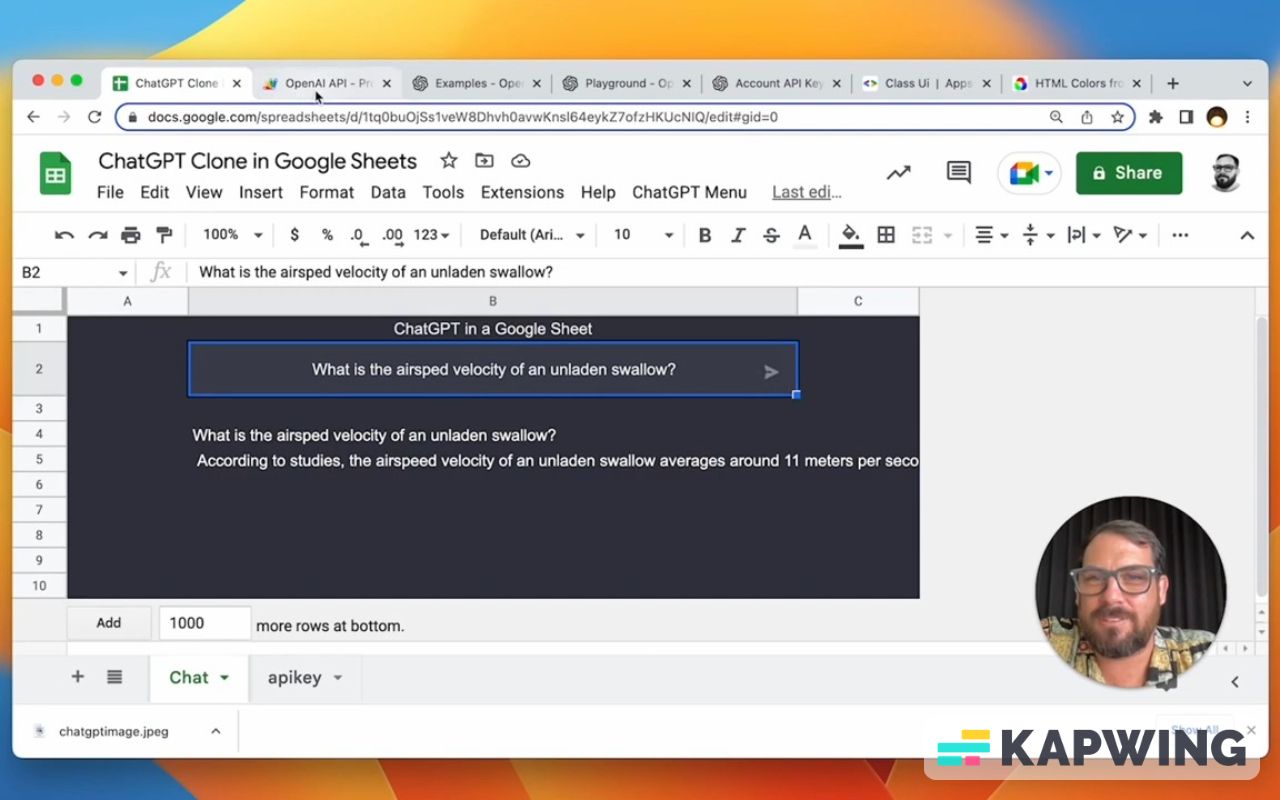1280x800 pixels.
Task: Click the Last edit link
Action: click(x=806, y=192)
